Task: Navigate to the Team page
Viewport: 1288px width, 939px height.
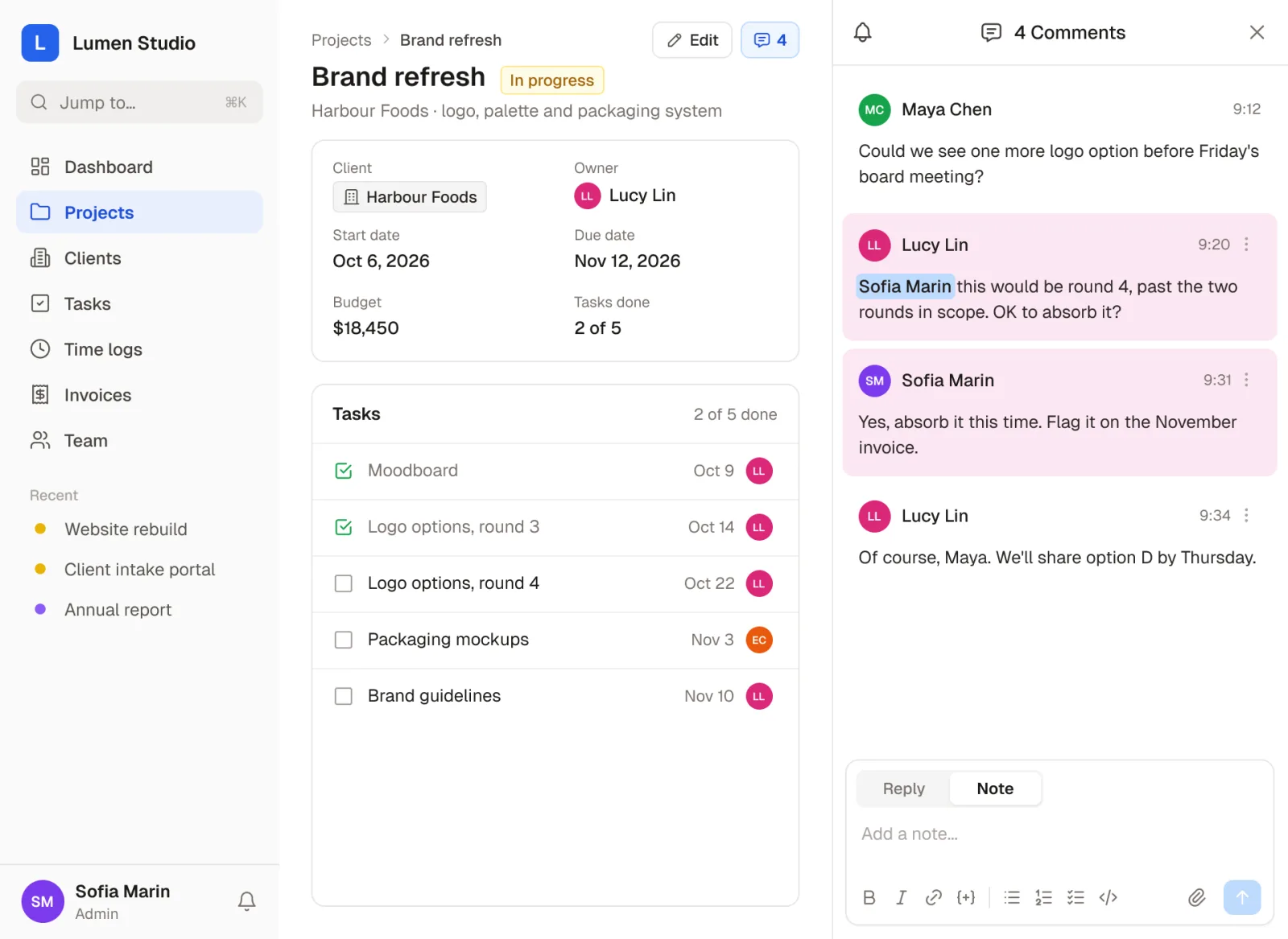Action: coord(139,441)
